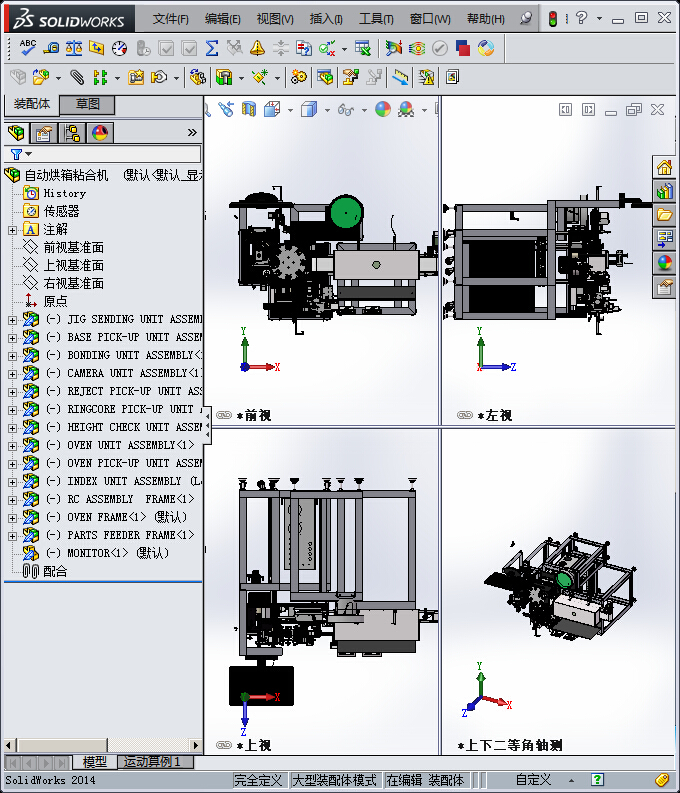Click the Show Hidden Components icon

(x=198, y=77)
